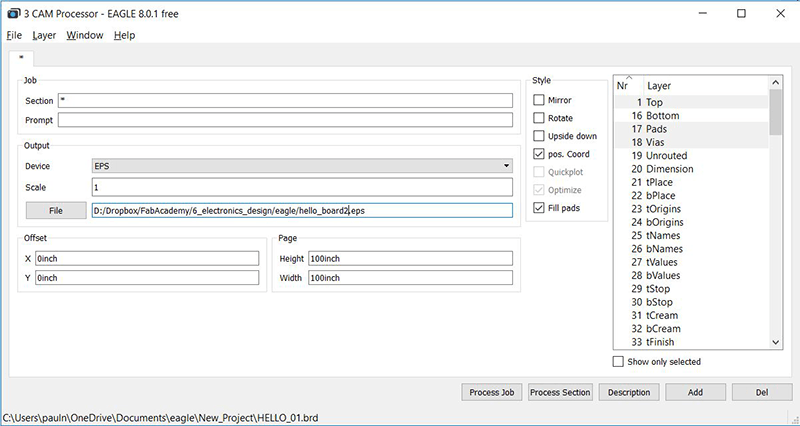Enable Show only selected checkbox
This screenshot has height=426, width=800.
(x=618, y=362)
